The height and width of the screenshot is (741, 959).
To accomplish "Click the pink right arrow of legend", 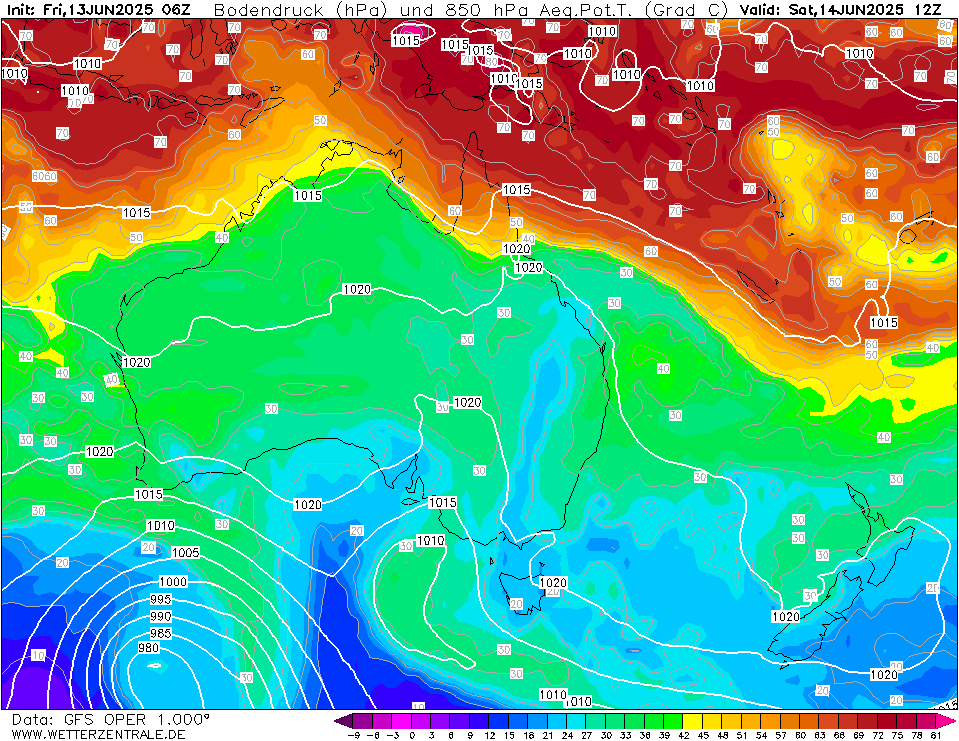I will [x=945, y=721].
